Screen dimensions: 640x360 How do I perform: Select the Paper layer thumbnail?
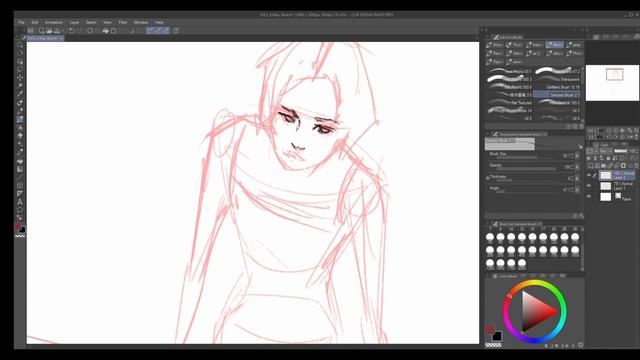[x=606, y=197]
